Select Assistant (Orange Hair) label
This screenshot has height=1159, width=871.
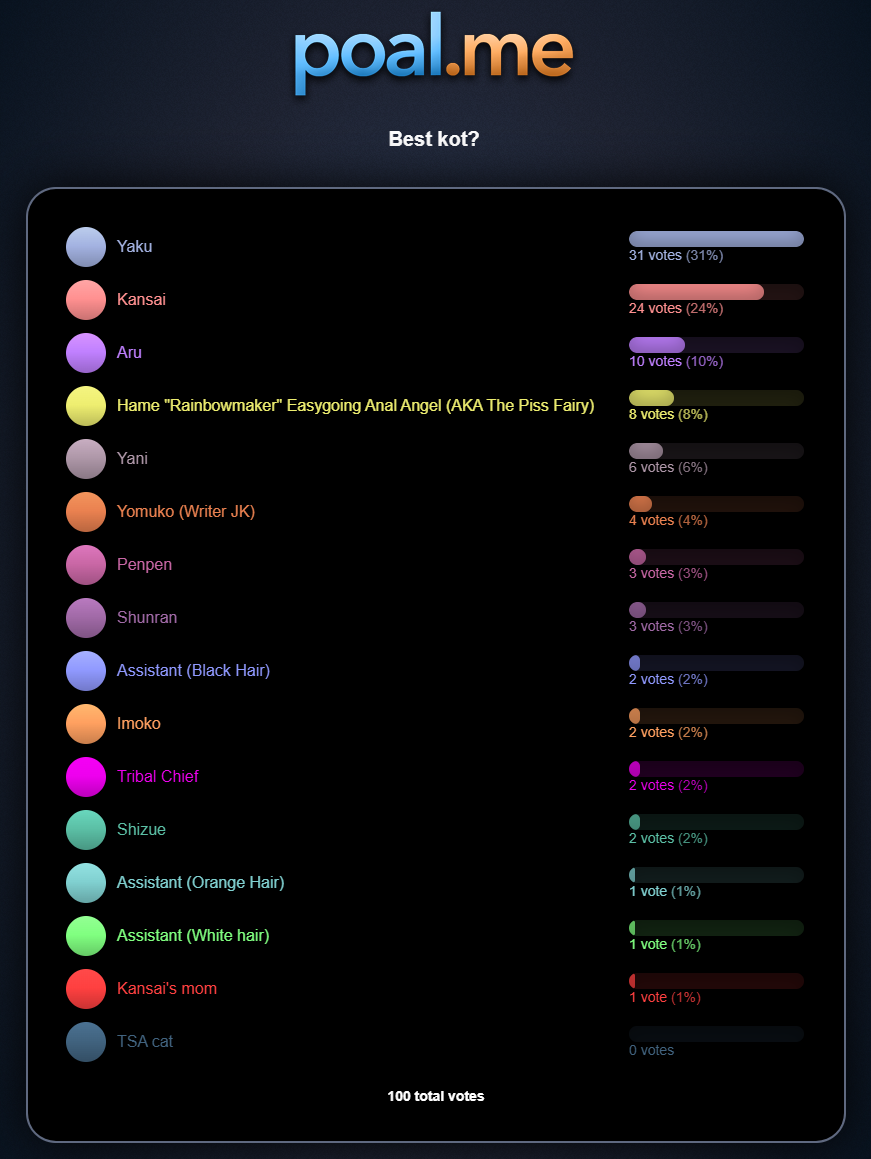click(x=200, y=883)
